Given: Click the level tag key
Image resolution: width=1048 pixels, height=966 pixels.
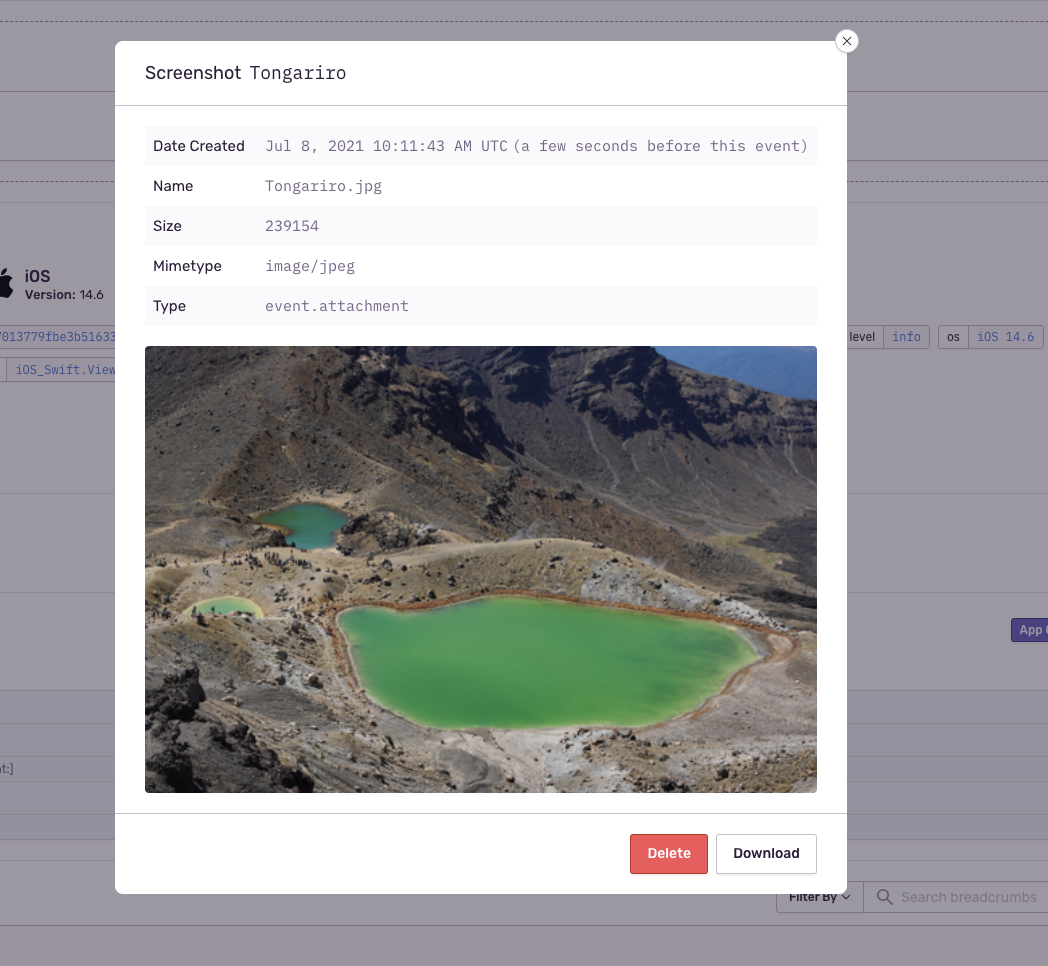Looking at the screenshot, I should click(x=862, y=337).
